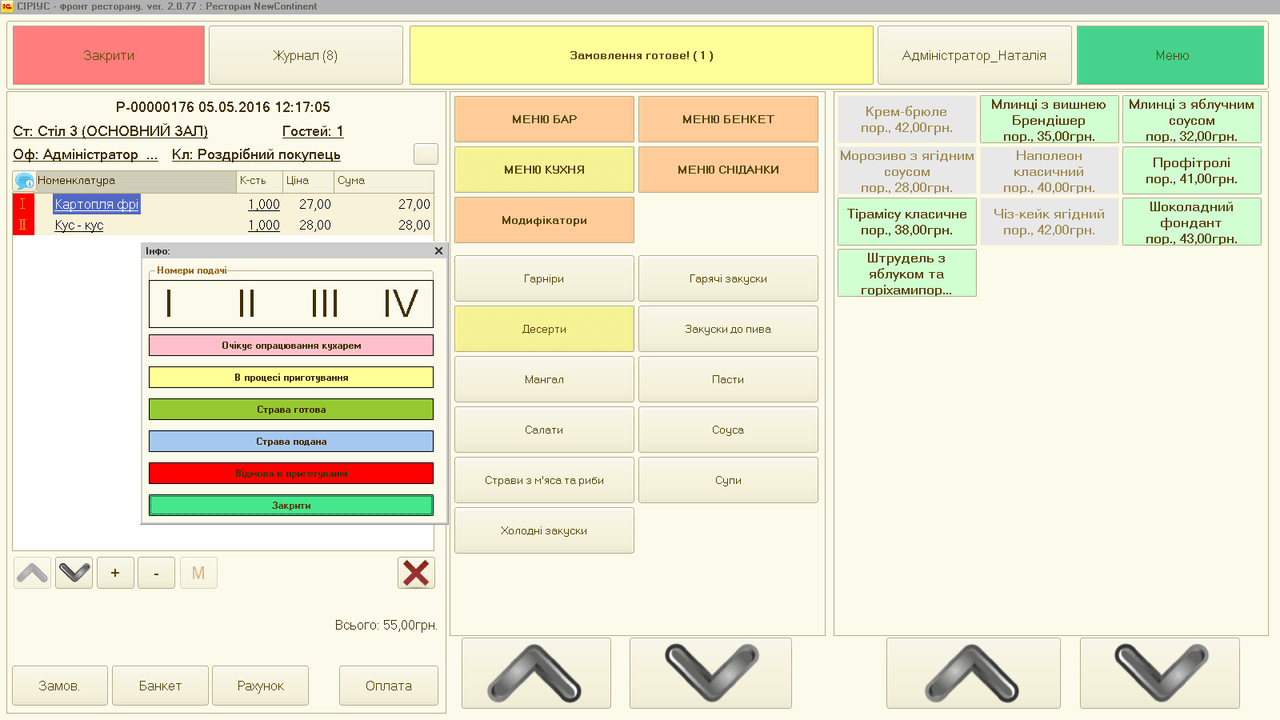This screenshot has height=720, width=1280.
Task: Close the Інфо popup with X
Action: (x=438, y=251)
